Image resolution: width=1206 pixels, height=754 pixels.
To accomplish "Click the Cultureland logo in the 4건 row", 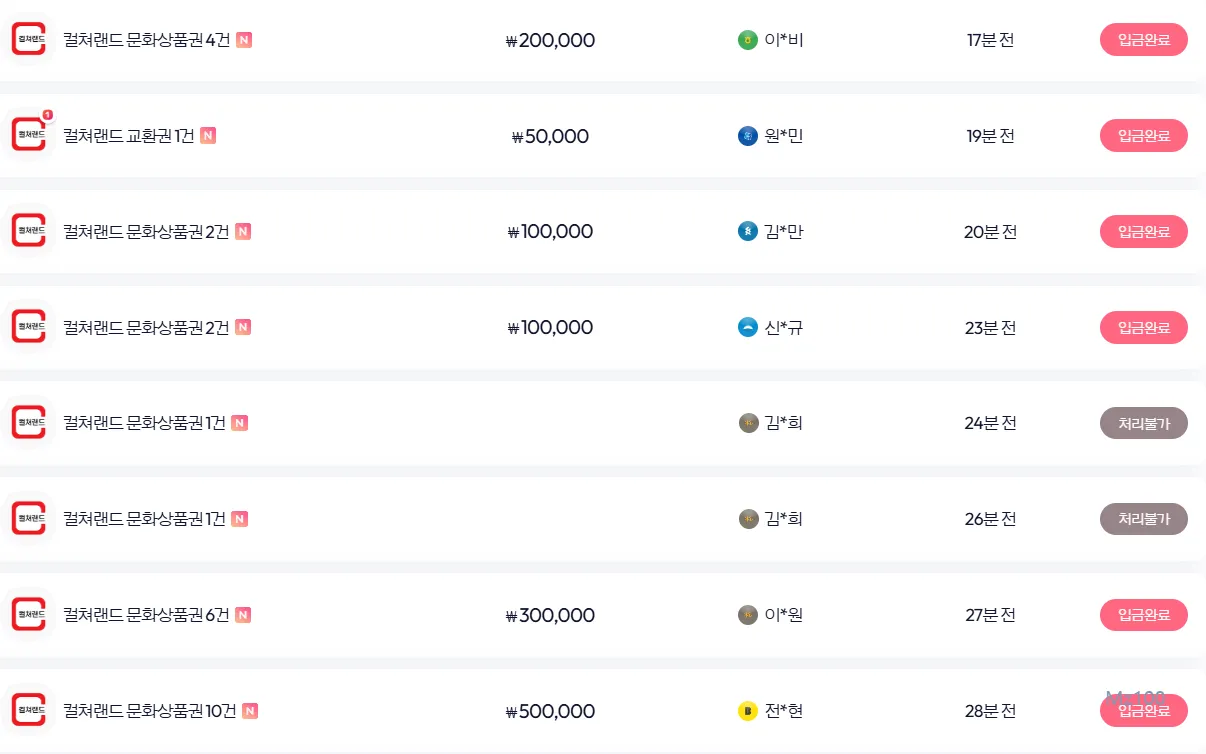I will click(29, 40).
